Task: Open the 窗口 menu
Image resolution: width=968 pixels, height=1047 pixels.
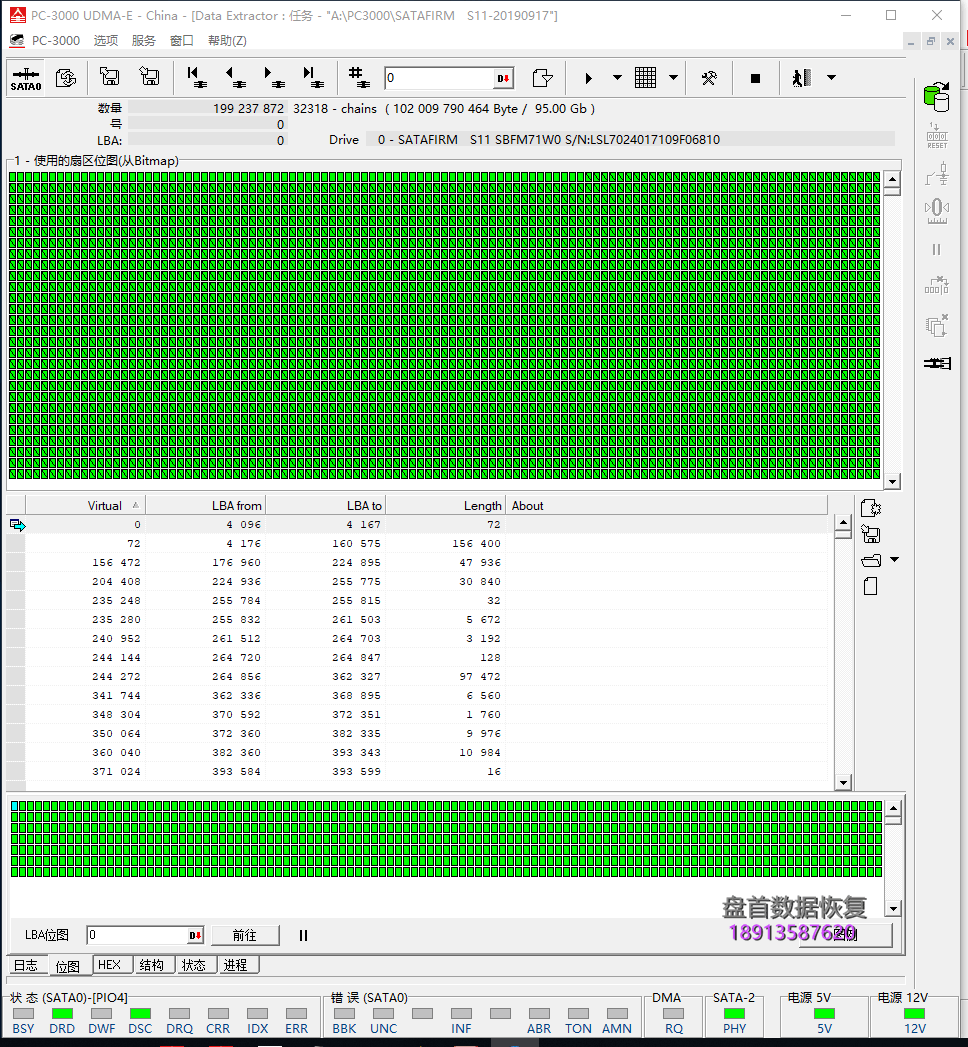Action: [x=182, y=41]
